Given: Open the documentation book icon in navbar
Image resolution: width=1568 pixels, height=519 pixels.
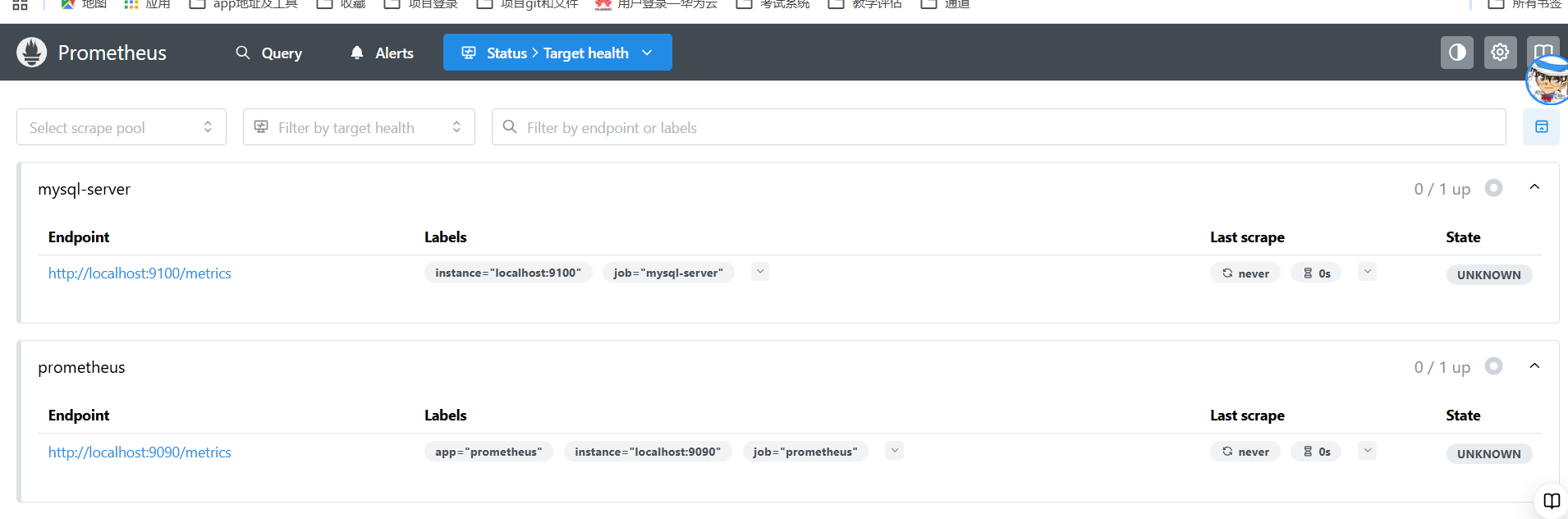Looking at the screenshot, I should 1543,49.
